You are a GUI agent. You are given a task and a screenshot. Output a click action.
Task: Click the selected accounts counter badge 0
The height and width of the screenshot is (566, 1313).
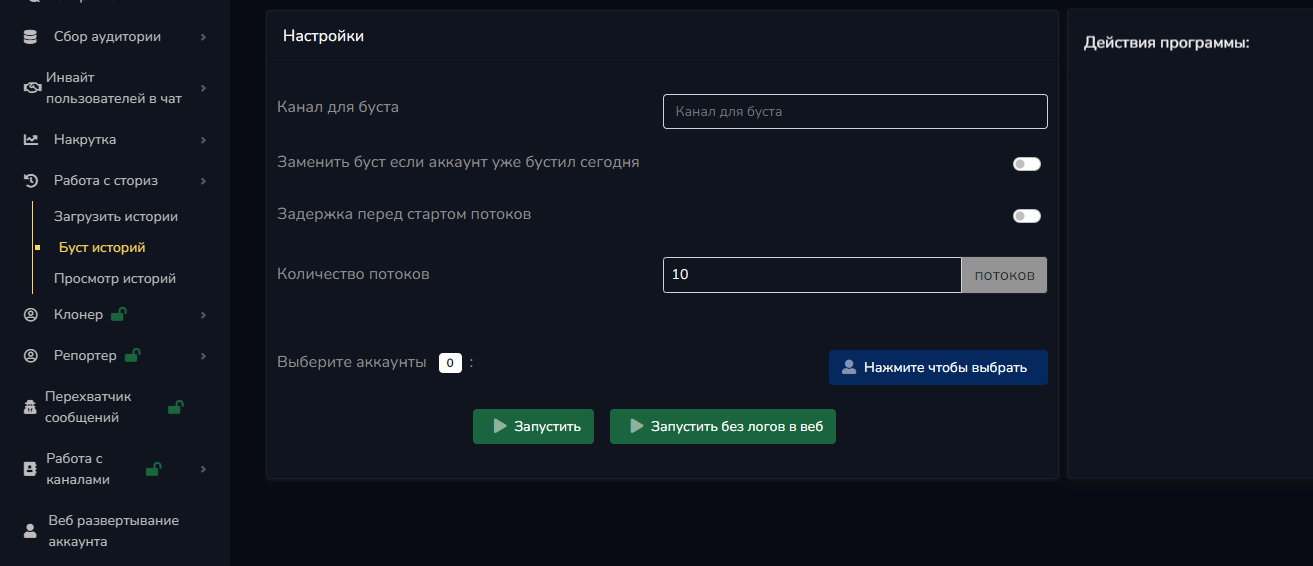pyautogui.click(x=450, y=363)
